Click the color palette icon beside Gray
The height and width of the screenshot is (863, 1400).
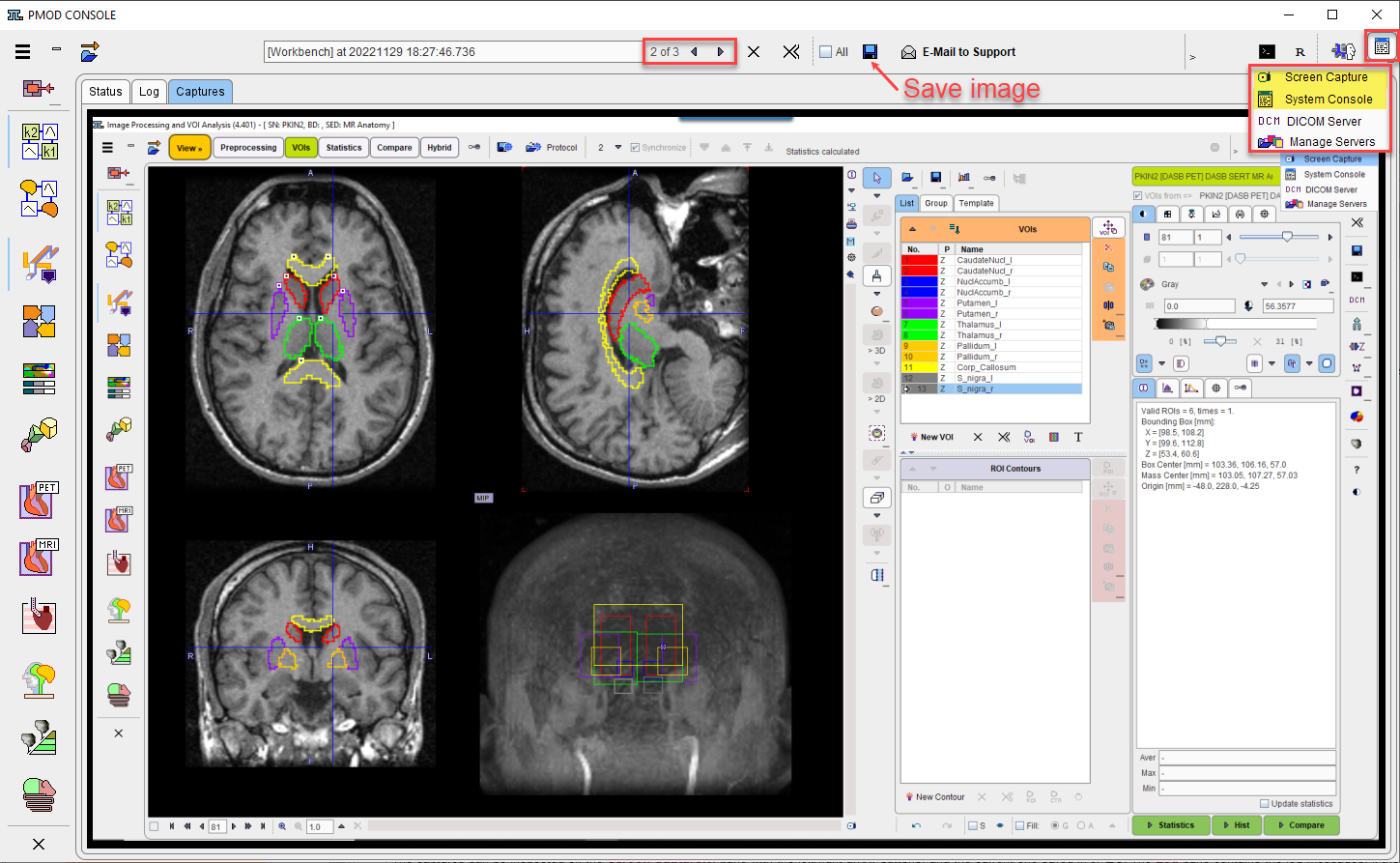1147,284
